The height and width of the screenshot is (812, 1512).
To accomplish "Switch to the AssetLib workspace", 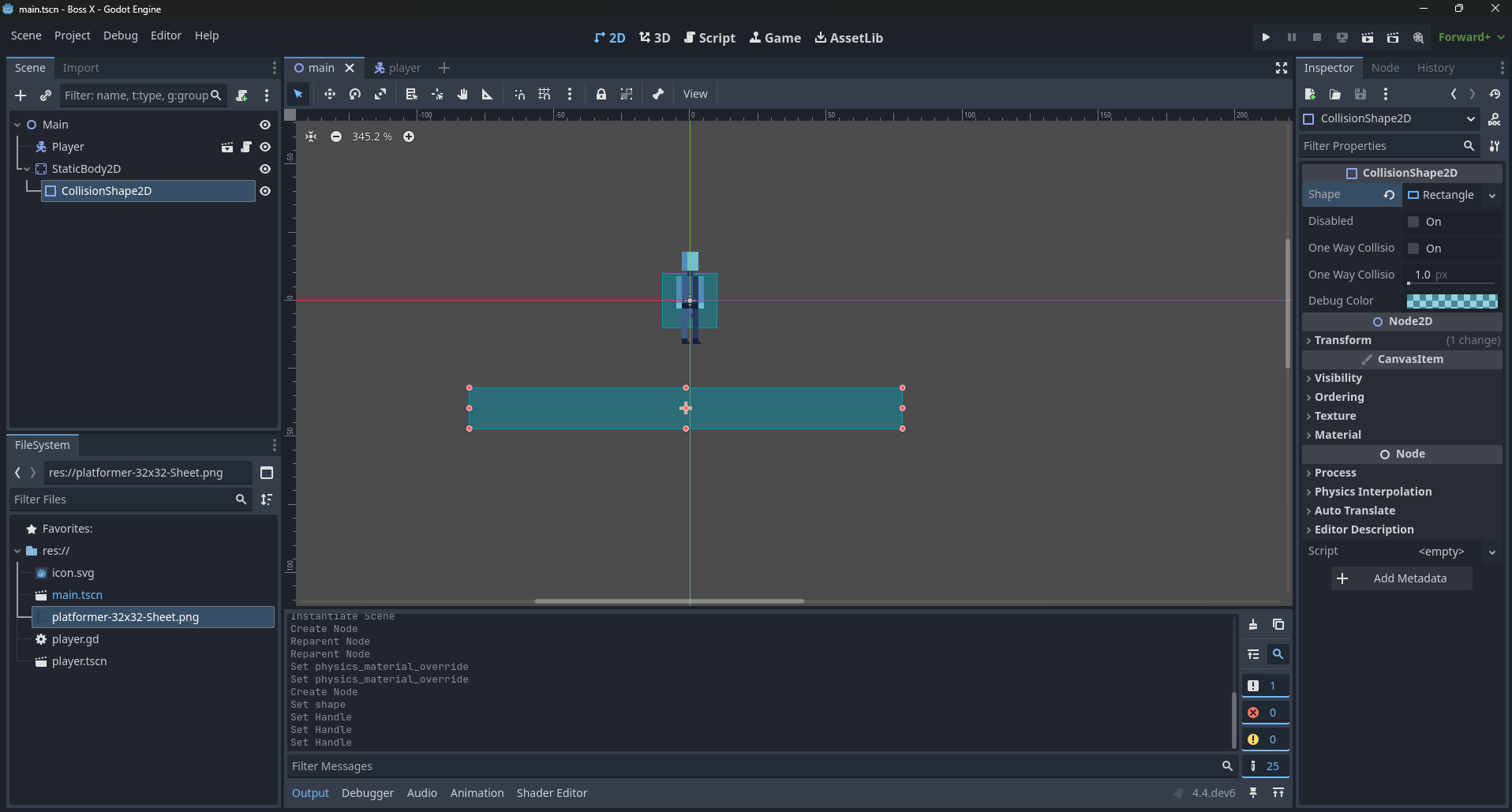I will [x=849, y=38].
